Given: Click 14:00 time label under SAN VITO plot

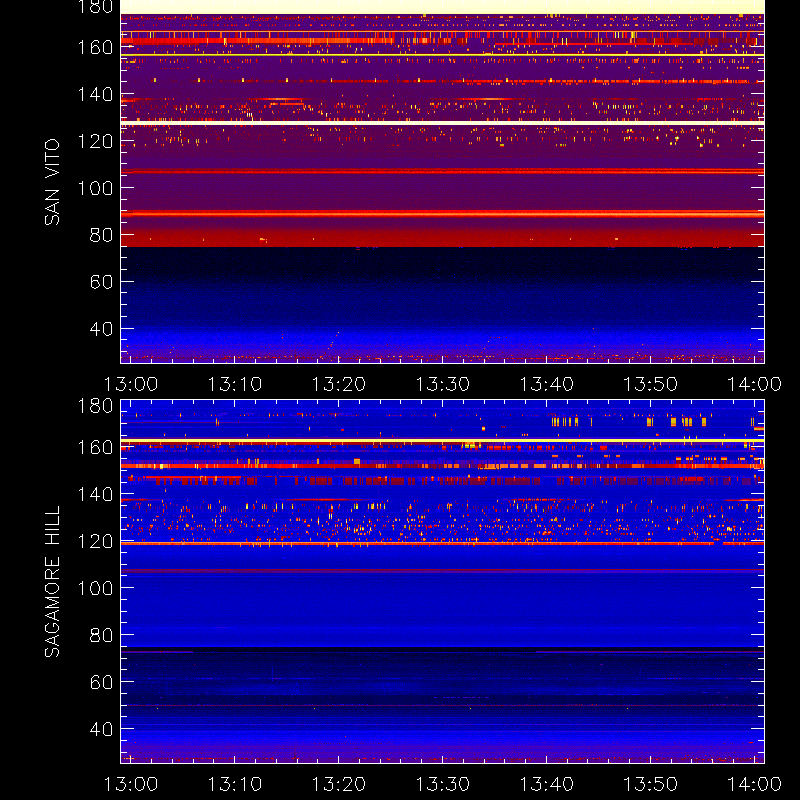Looking at the screenshot, I should point(754,384).
